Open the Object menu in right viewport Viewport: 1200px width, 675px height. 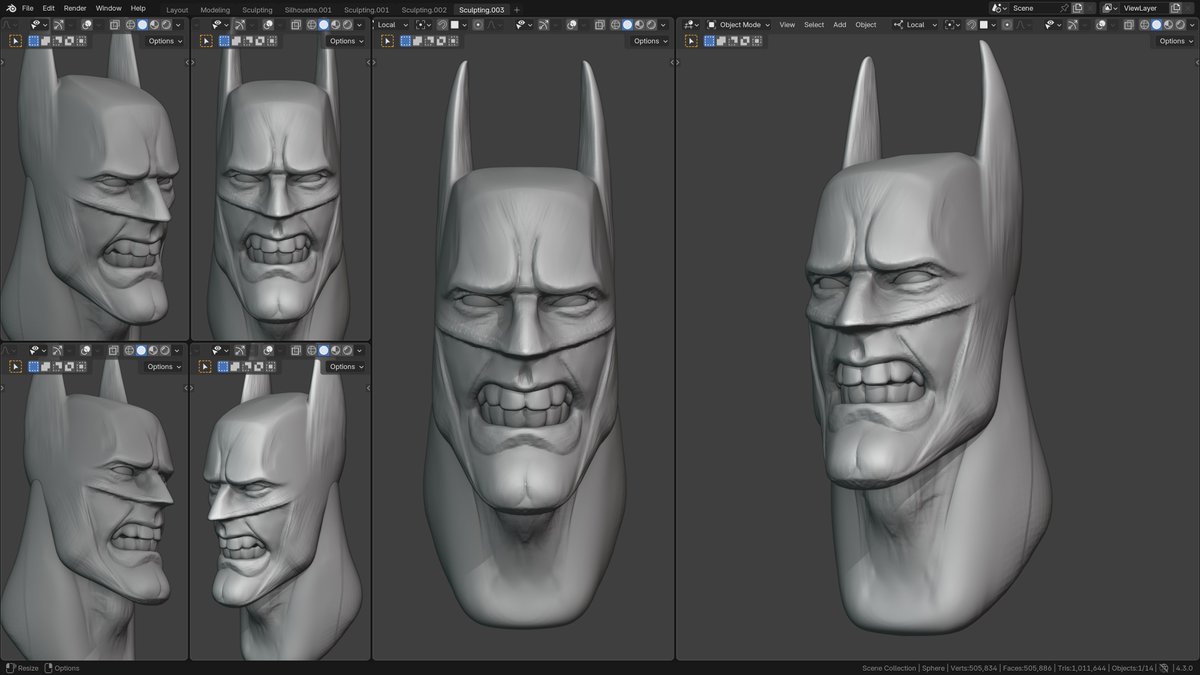[866, 25]
